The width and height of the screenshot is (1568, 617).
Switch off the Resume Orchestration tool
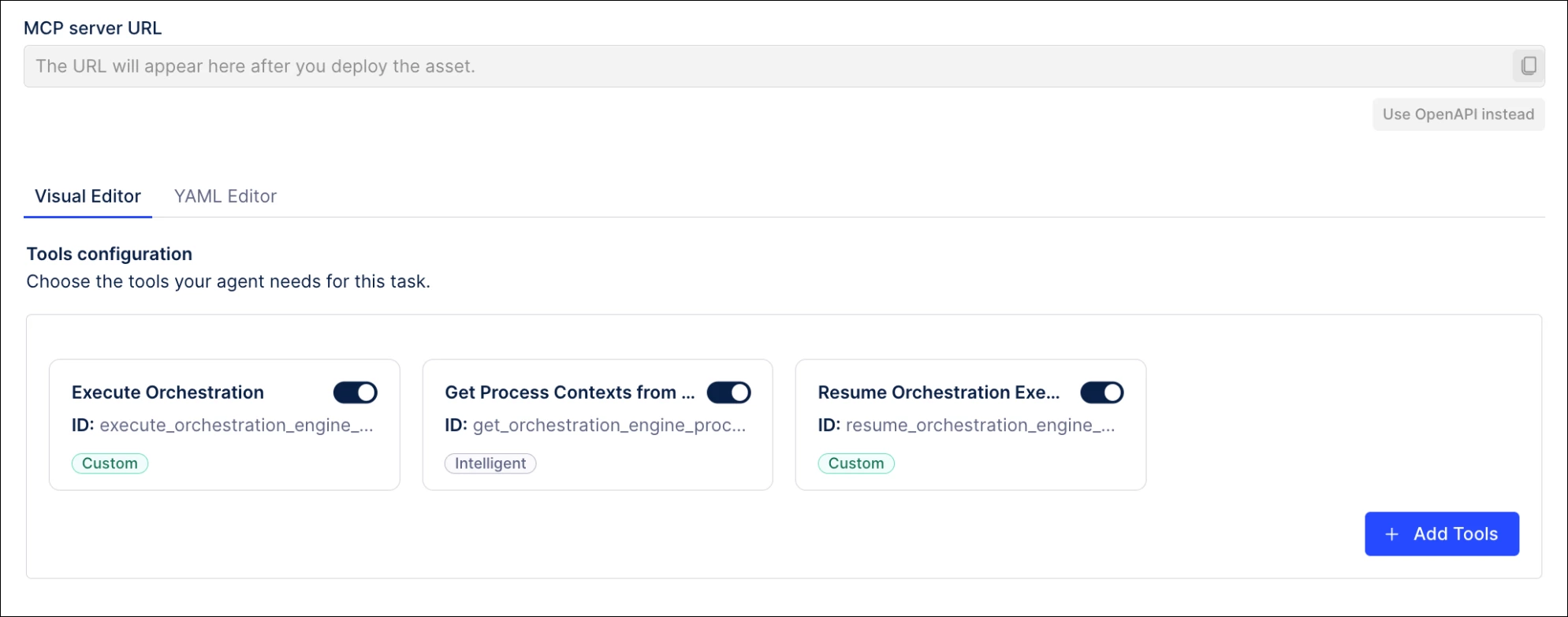pyautogui.click(x=1101, y=392)
